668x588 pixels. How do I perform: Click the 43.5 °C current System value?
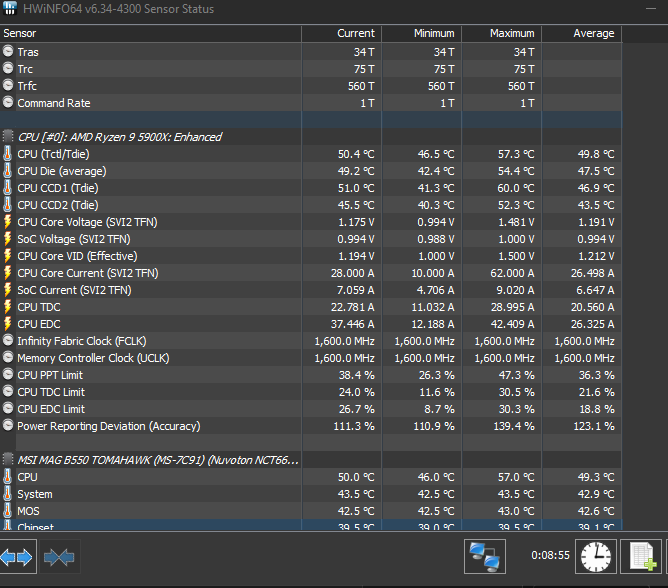(x=356, y=494)
